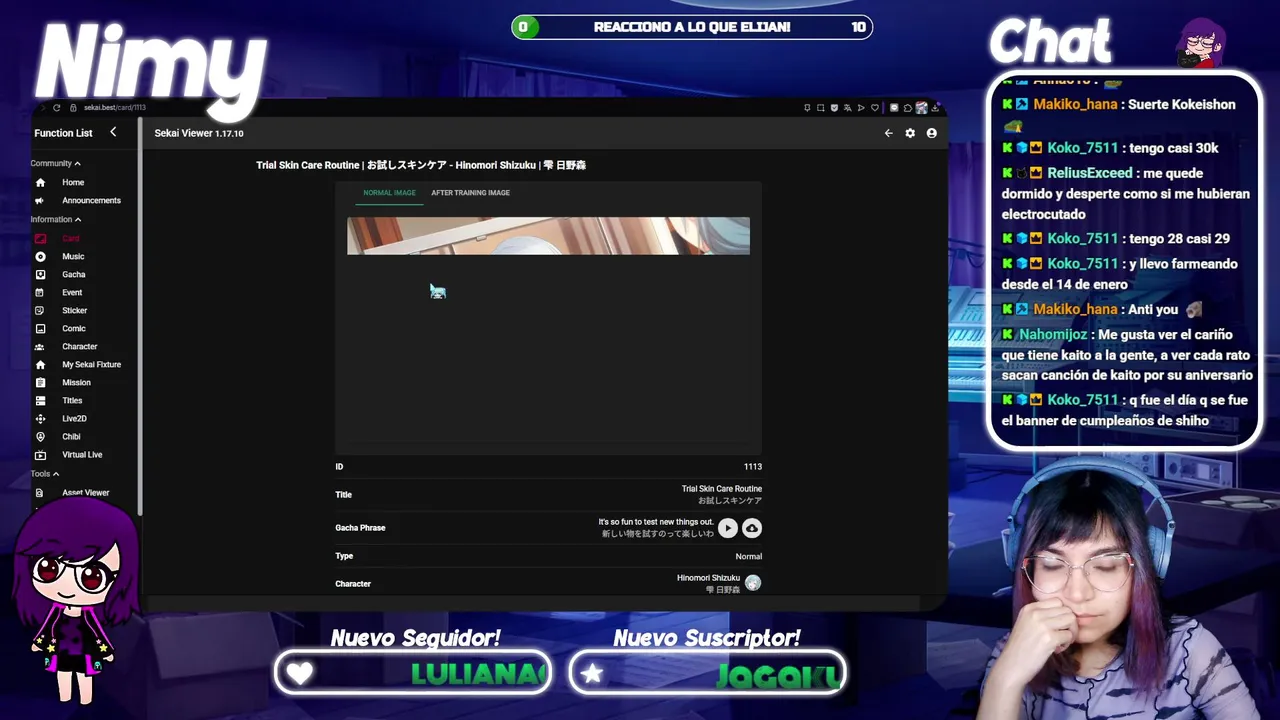Open the Mission clipboard icon
This screenshot has height=720, width=1280.
click(40, 383)
